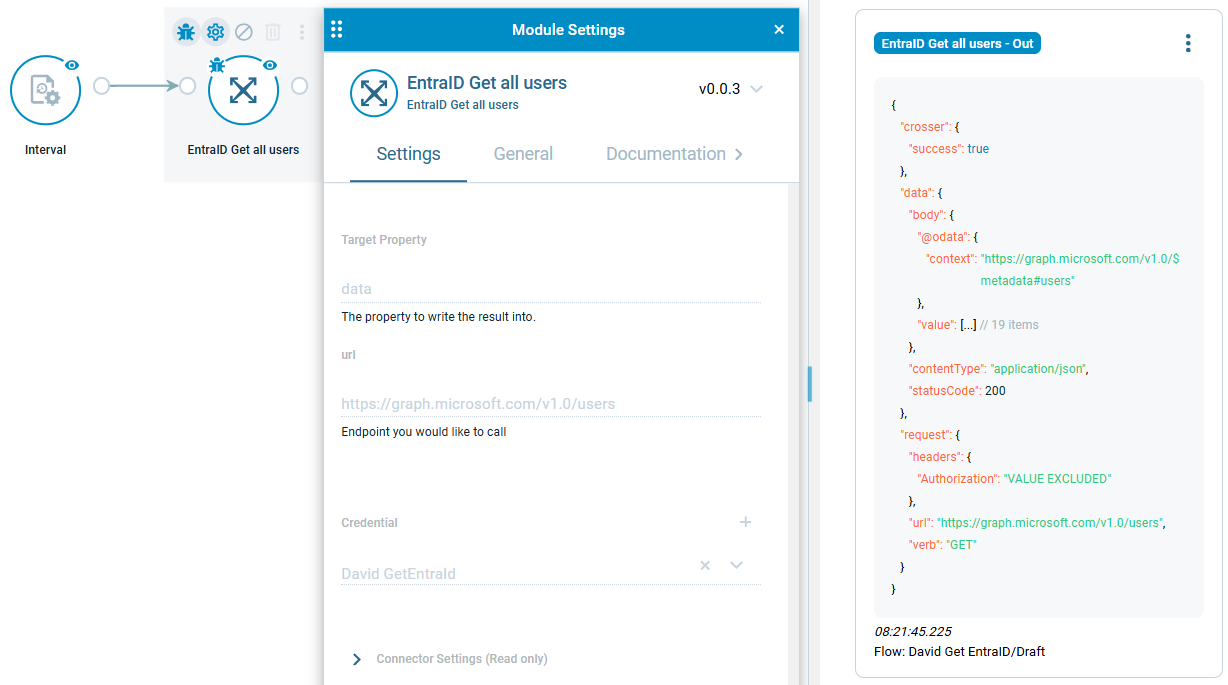Expand Connector Settings (Read only) section
1228x685 pixels.
(x=357, y=659)
